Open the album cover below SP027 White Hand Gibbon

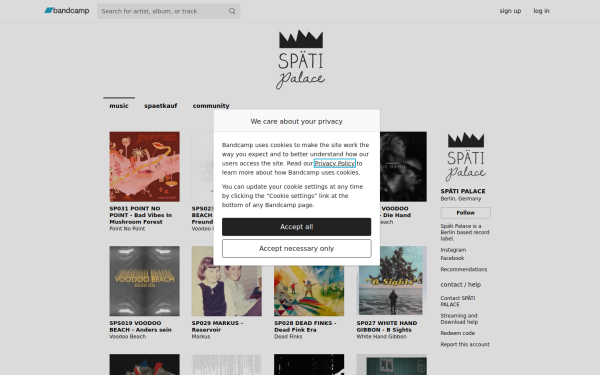point(391,364)
